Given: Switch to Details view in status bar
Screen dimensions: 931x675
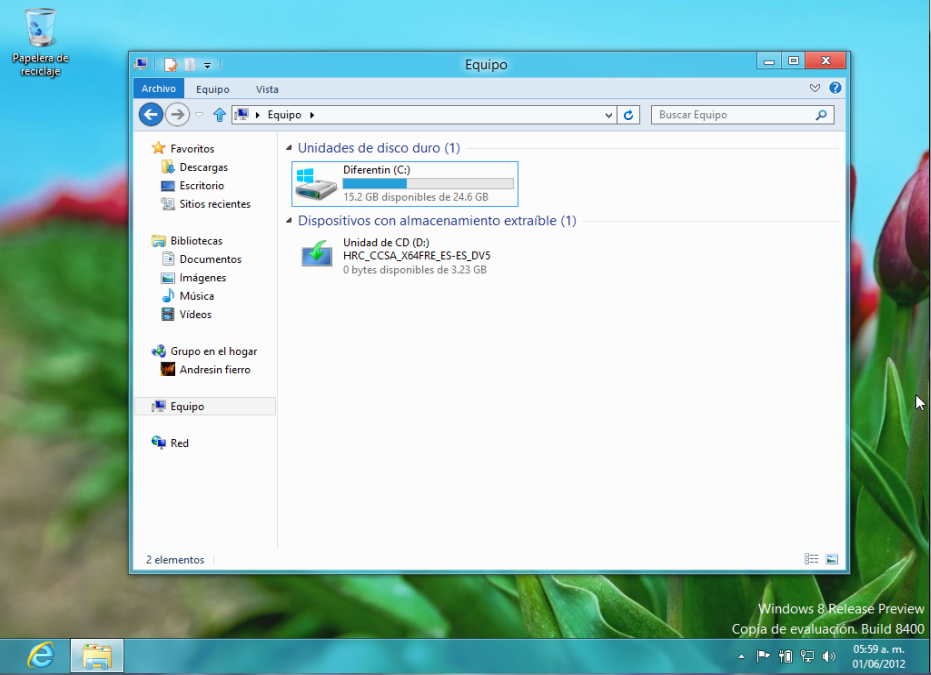Looking at the screenshot, I should (x=811, y=559).
